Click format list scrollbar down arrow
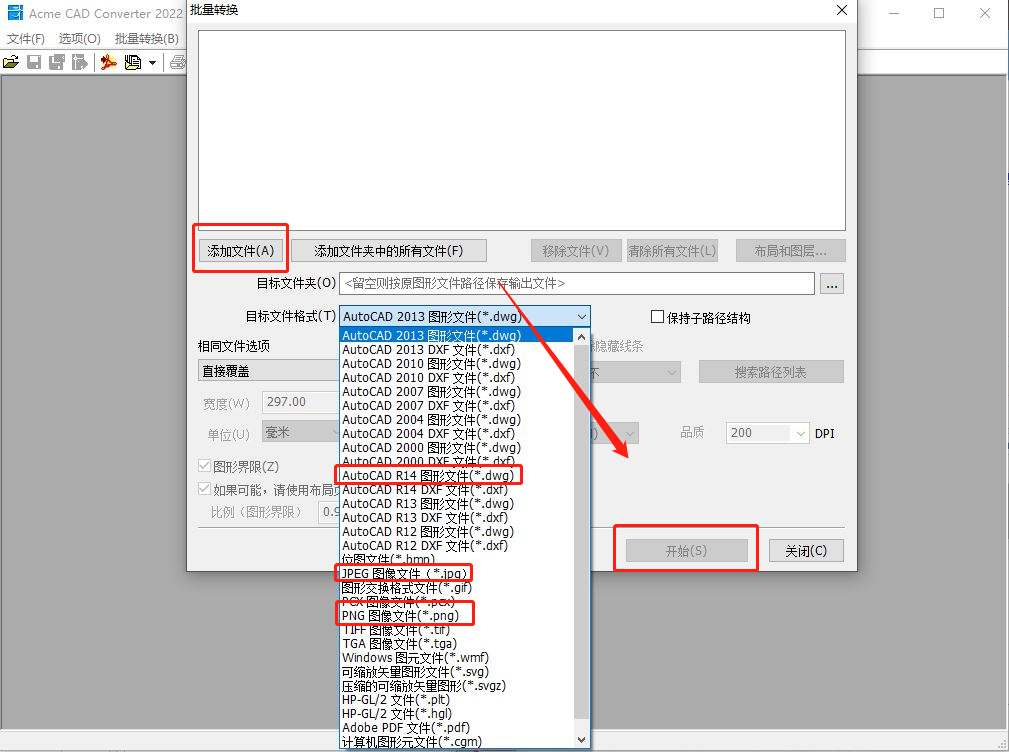Viewport: 1009px width, 752px height. [x=581, y=740]
